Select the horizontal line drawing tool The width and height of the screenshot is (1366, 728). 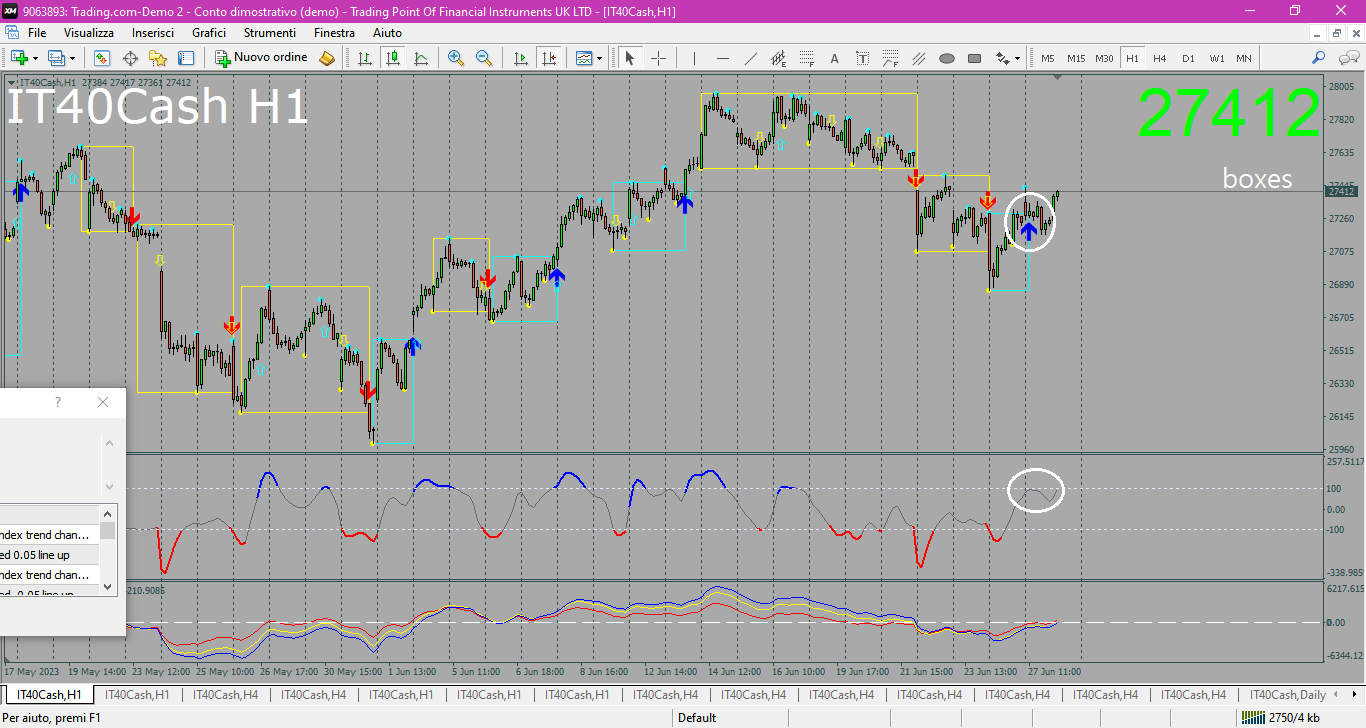click(x=723, y=58)
